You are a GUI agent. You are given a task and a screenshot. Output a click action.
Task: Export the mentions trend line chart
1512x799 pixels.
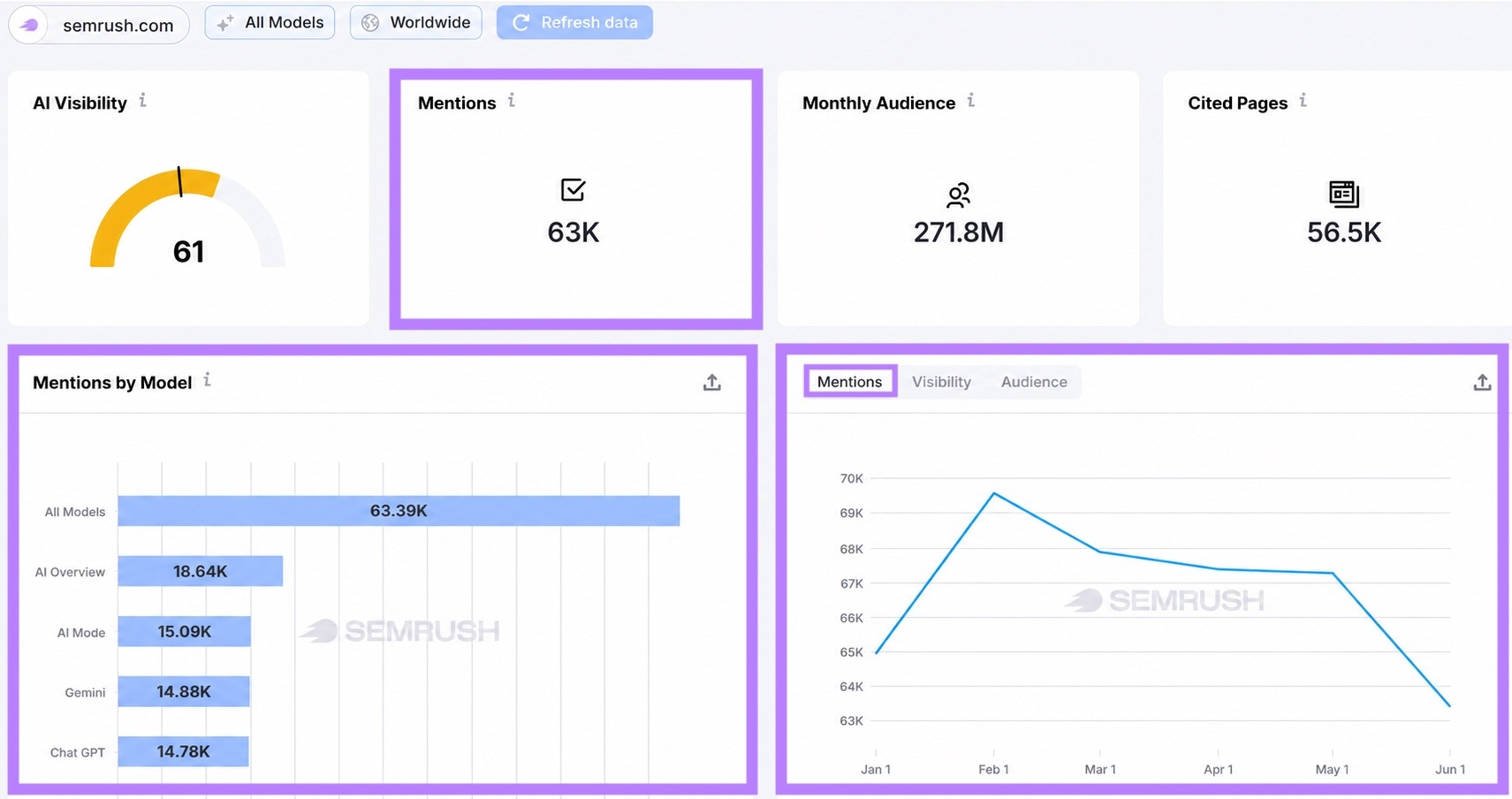pyautogui.click(x=1482, y=382)
